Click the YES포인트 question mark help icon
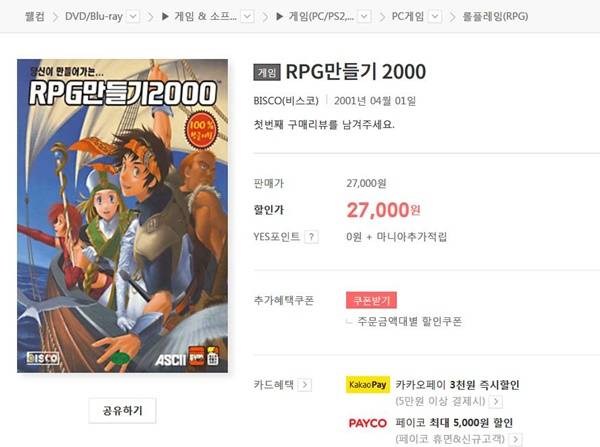 click(311, 237)
